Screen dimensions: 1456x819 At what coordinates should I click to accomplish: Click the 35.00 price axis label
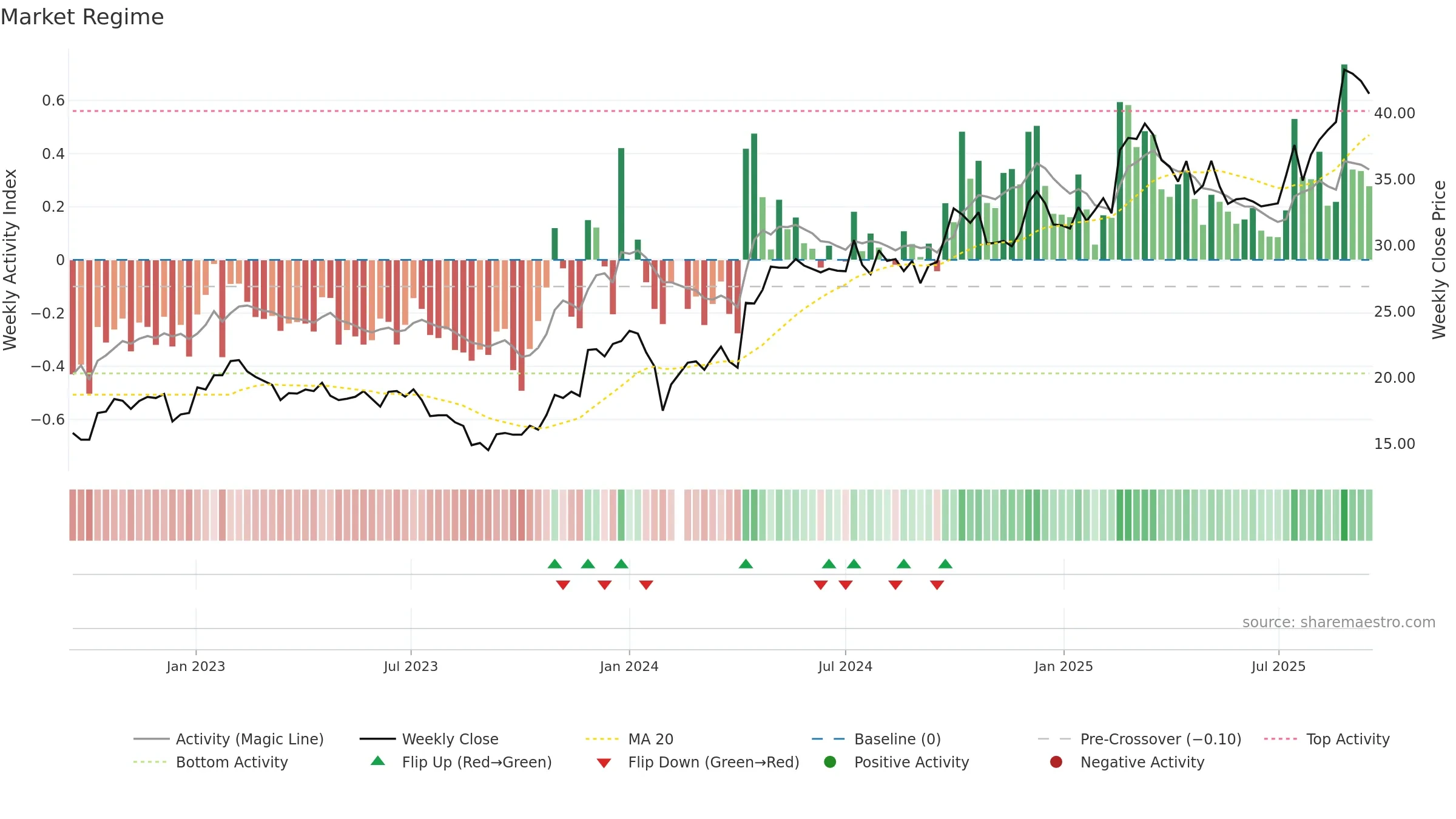click(1394, 179)
